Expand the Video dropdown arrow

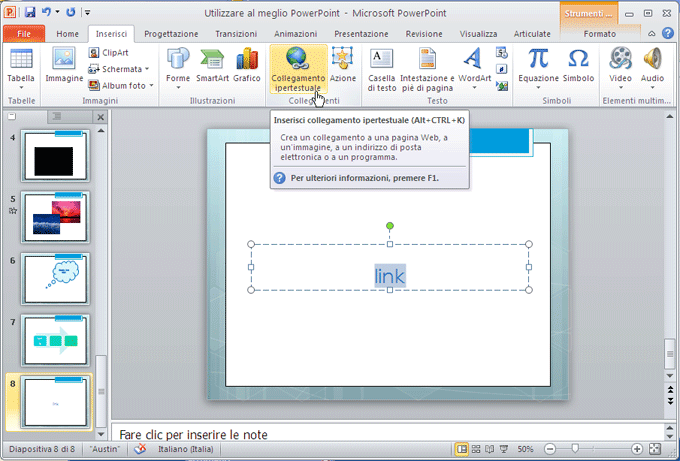click(x=620, y=88)
